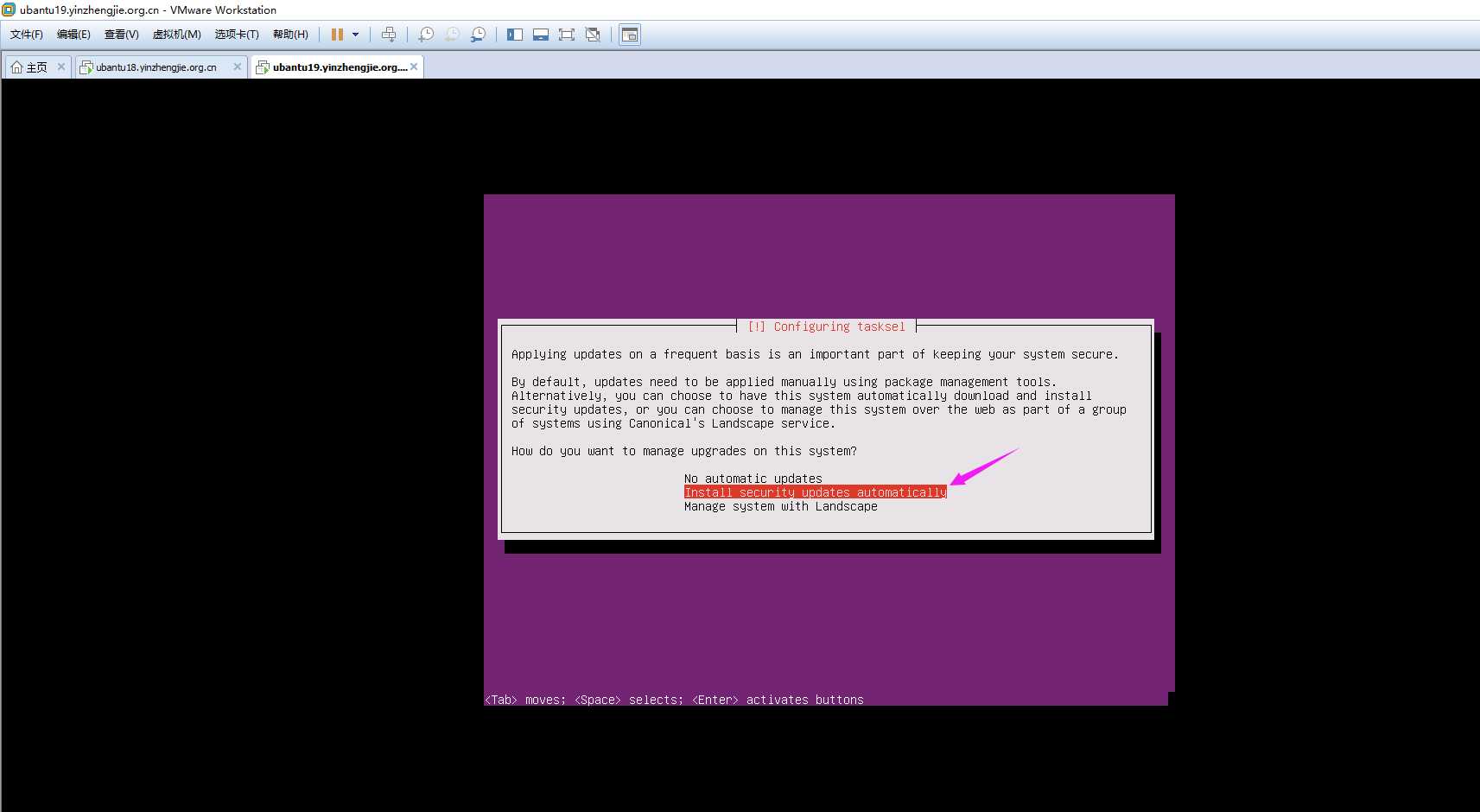
Task: Click the VMware icon in the title bar
Action: point(9,10)
